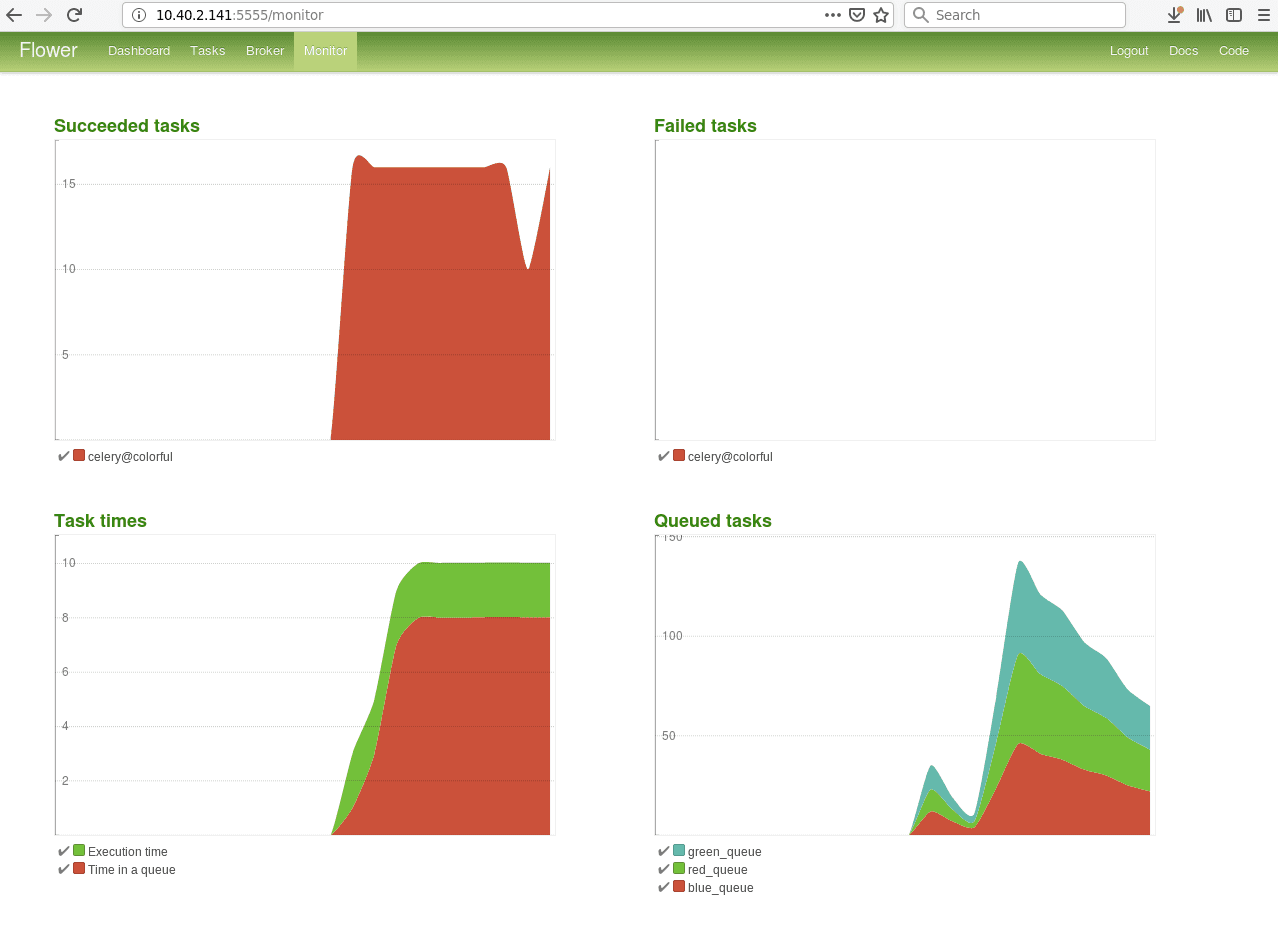Click the blue_queue red color swatch
Image resolution: width=1278 pixels, height=944 pixels.
tap(679, 886)
